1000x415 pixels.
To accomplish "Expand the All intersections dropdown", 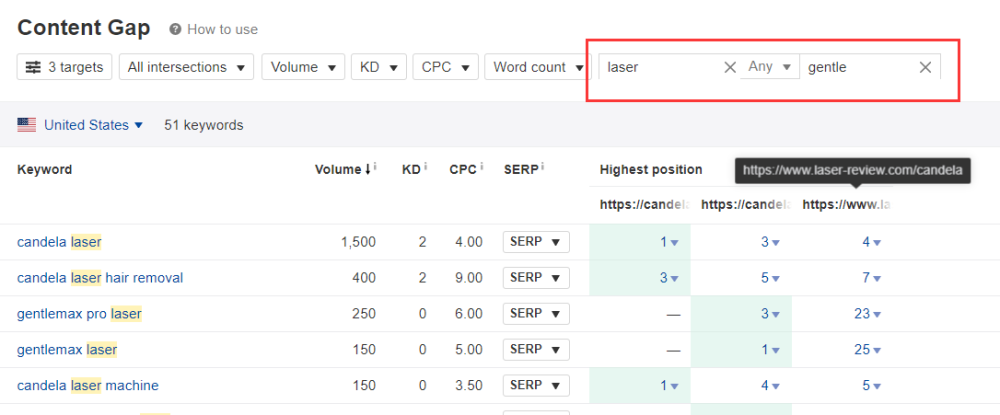I will click(x=186, y=67).
